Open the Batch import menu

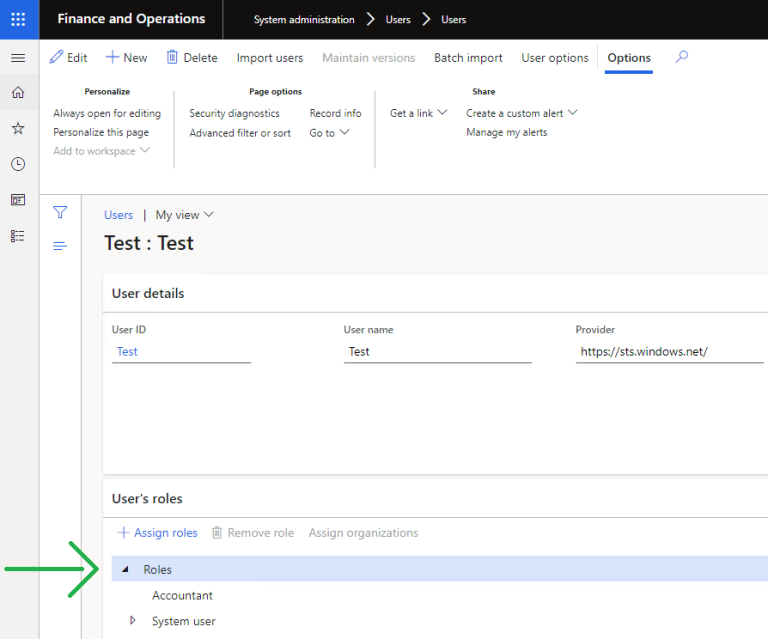tap(468, 58)
